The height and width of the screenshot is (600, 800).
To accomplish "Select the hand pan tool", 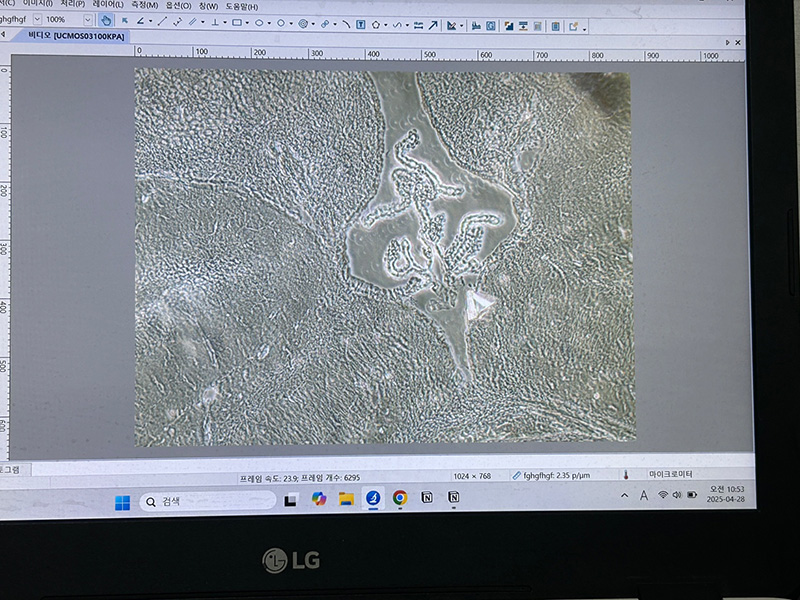I will click(x=106, y=20).
